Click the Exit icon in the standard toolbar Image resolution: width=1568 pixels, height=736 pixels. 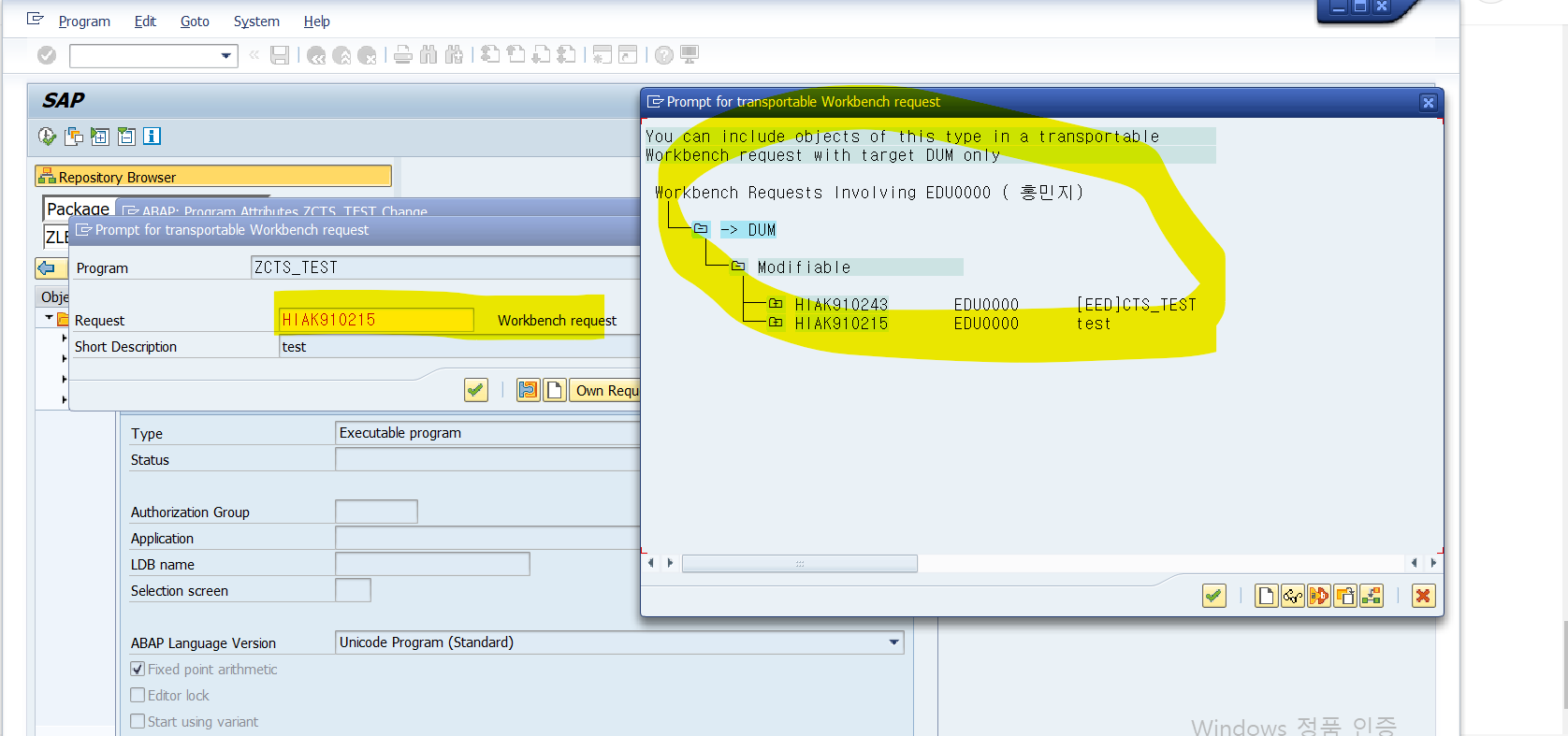[x=341, y=55]
